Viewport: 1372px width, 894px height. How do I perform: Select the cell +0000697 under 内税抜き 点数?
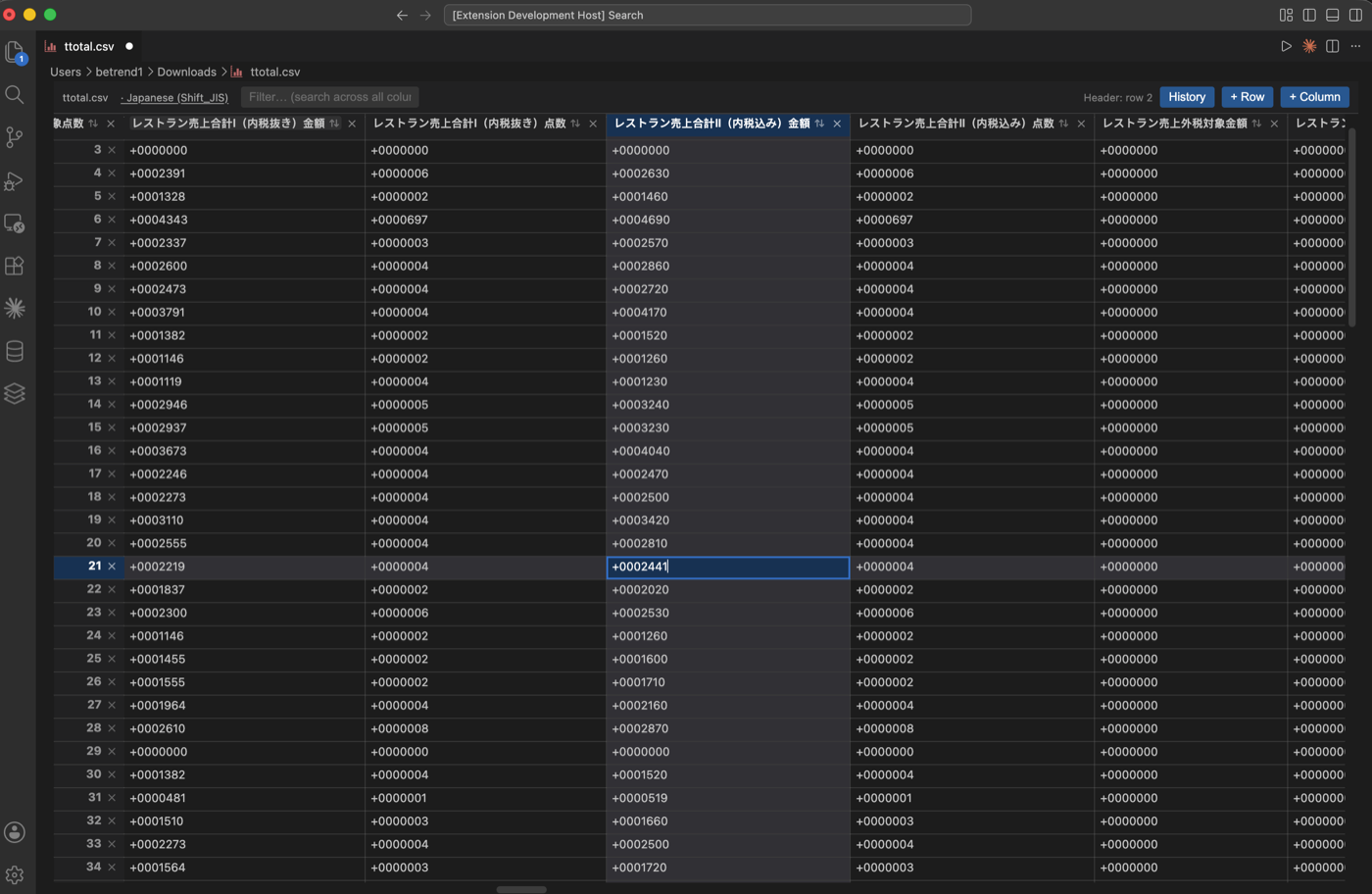pos(485,220)
